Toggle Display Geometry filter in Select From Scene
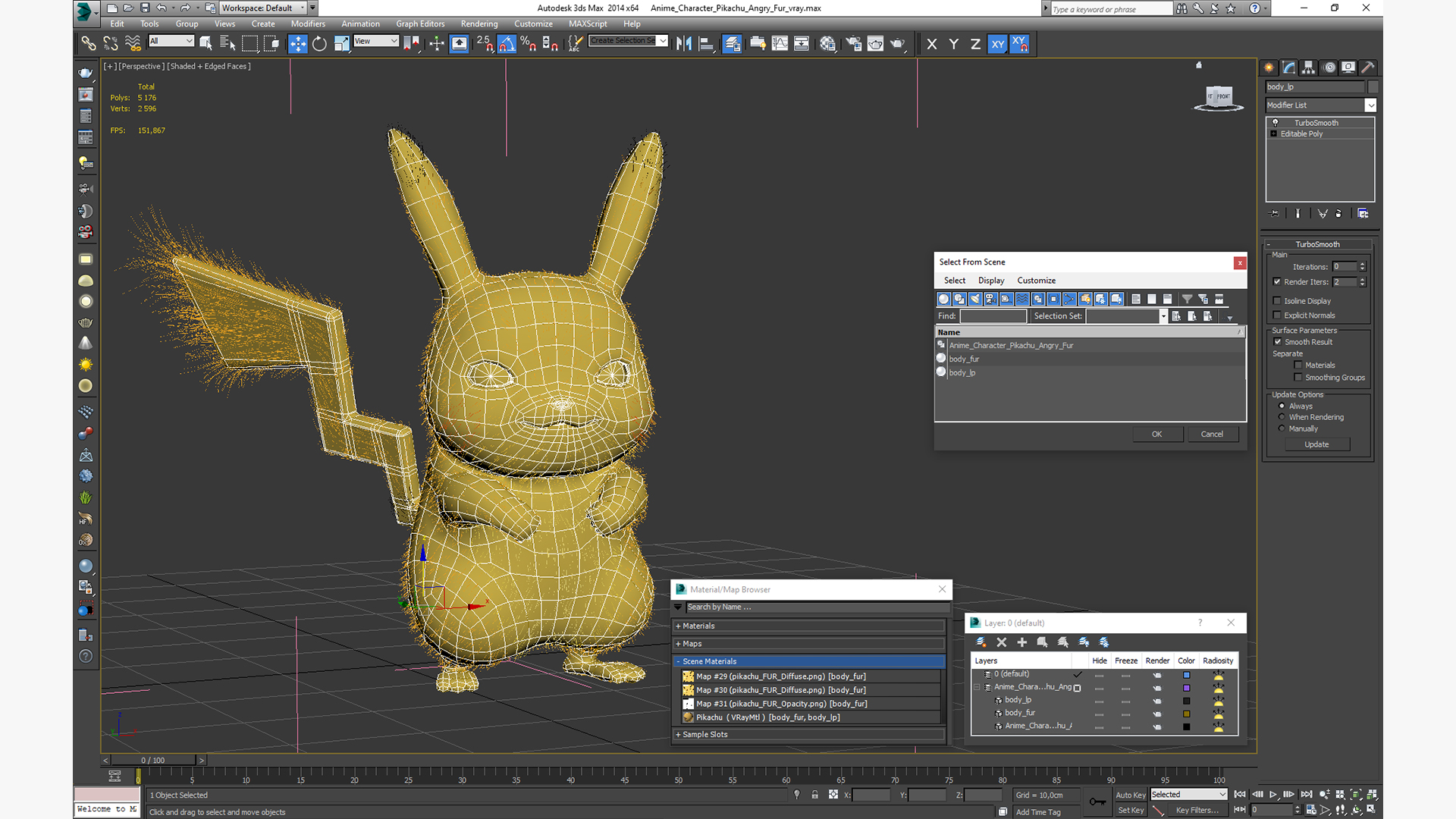This screenshot has width=1456, height=819. pos(944,299)
